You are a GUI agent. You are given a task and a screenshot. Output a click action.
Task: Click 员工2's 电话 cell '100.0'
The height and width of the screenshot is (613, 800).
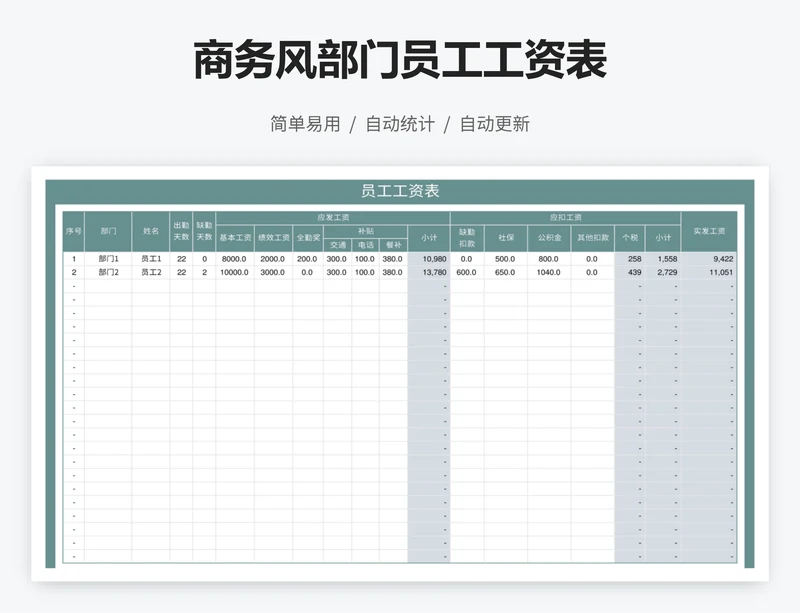coord(365,273)
